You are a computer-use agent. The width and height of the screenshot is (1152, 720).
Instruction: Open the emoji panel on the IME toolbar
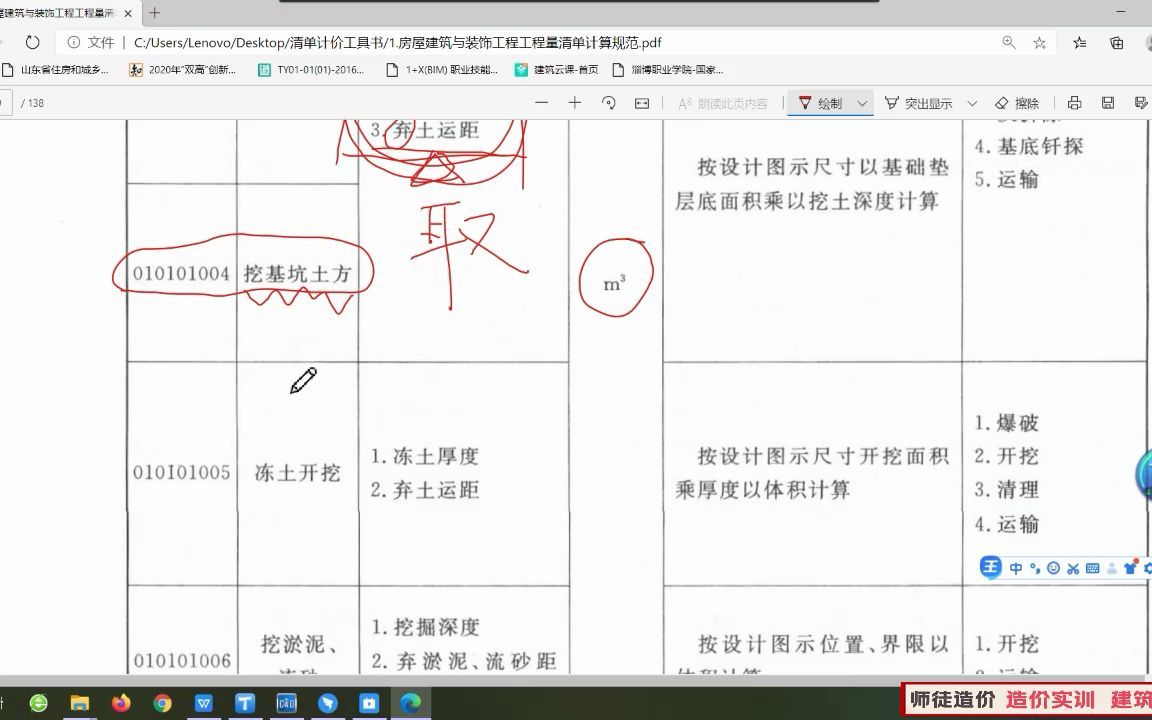coord(1053,567)
